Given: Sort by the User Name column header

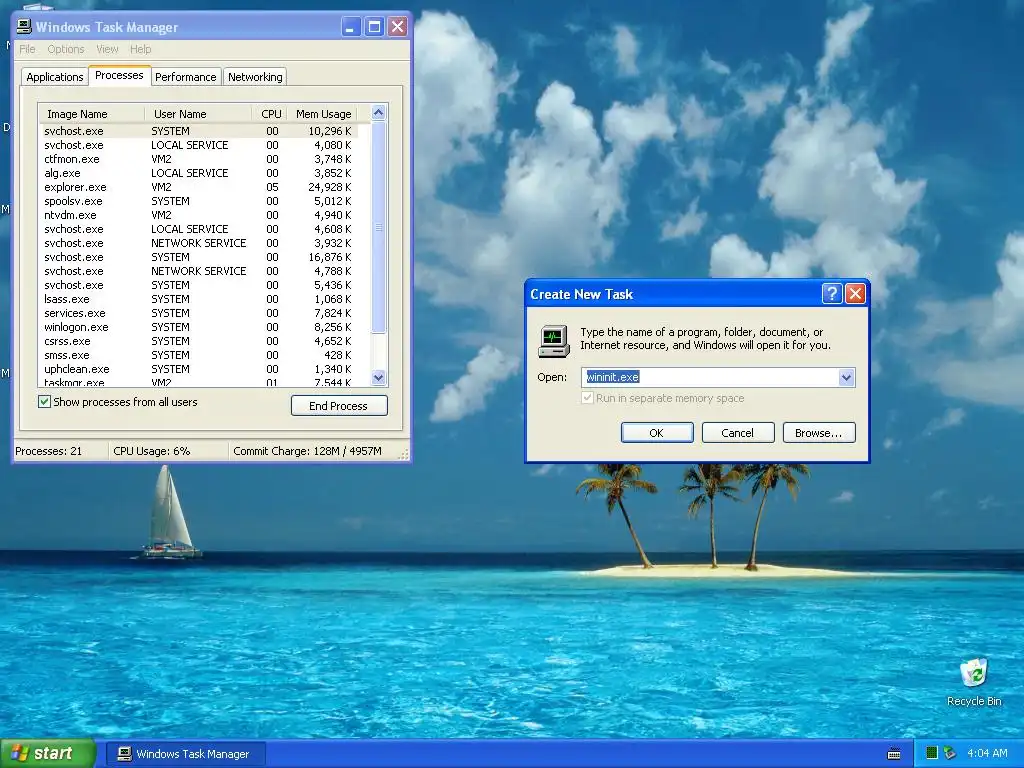Looking at the screenshot, I should tap(198, 114).
